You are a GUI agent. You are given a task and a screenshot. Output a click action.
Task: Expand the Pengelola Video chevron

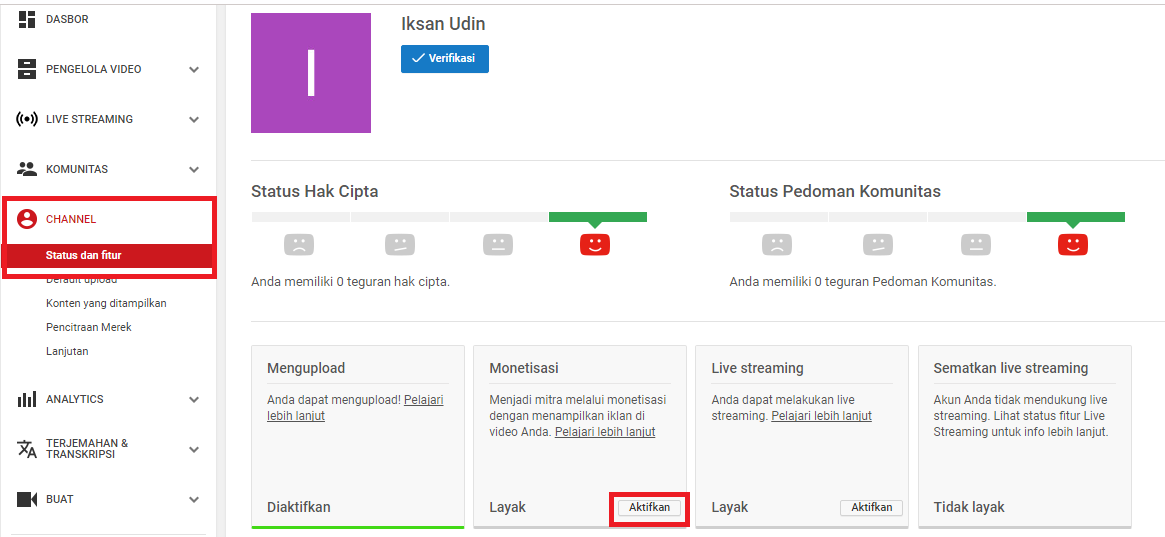(194, 70)
